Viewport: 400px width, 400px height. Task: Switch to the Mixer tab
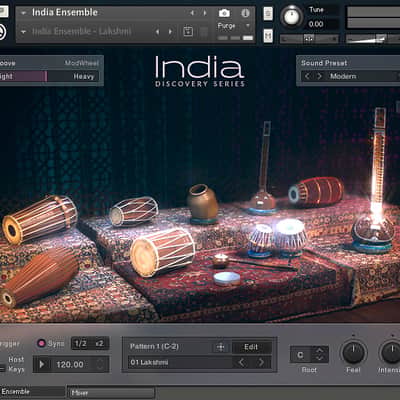tap(112, 393)
